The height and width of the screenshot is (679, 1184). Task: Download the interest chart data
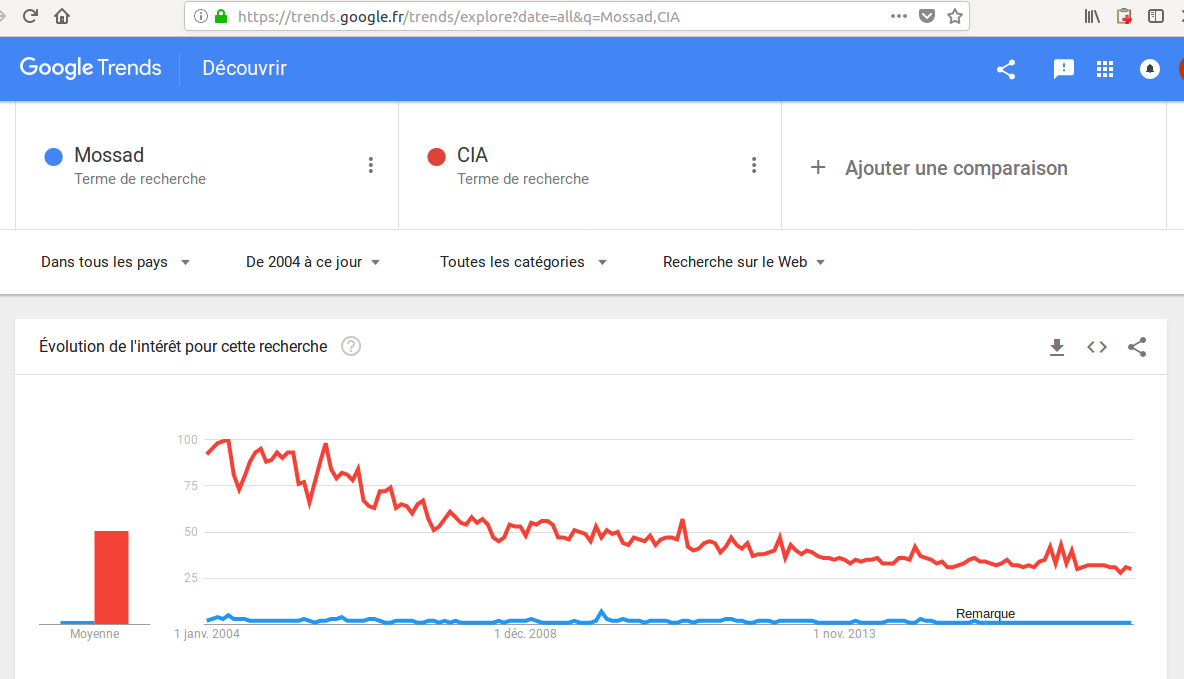1057,347
